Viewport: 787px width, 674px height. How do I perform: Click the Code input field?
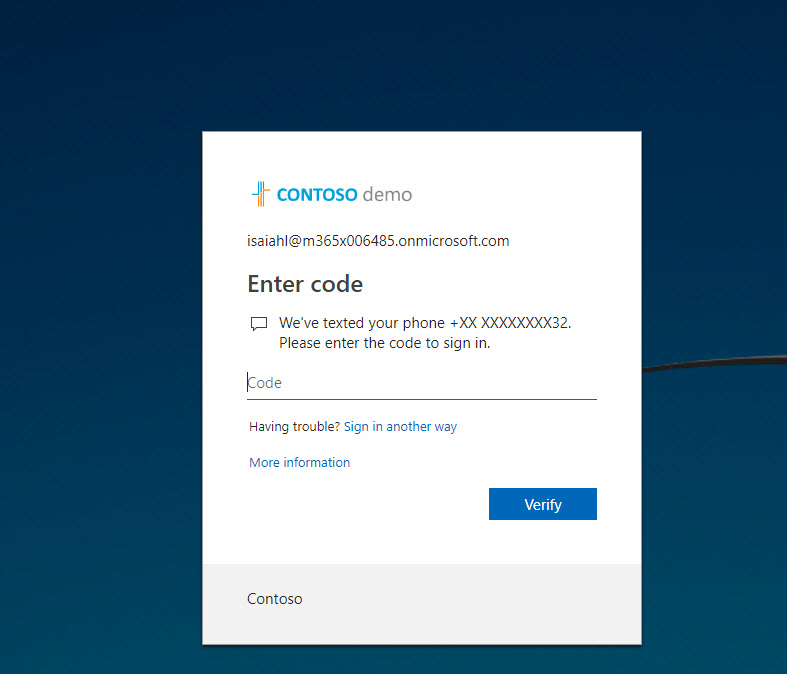[x=422, y=383]
